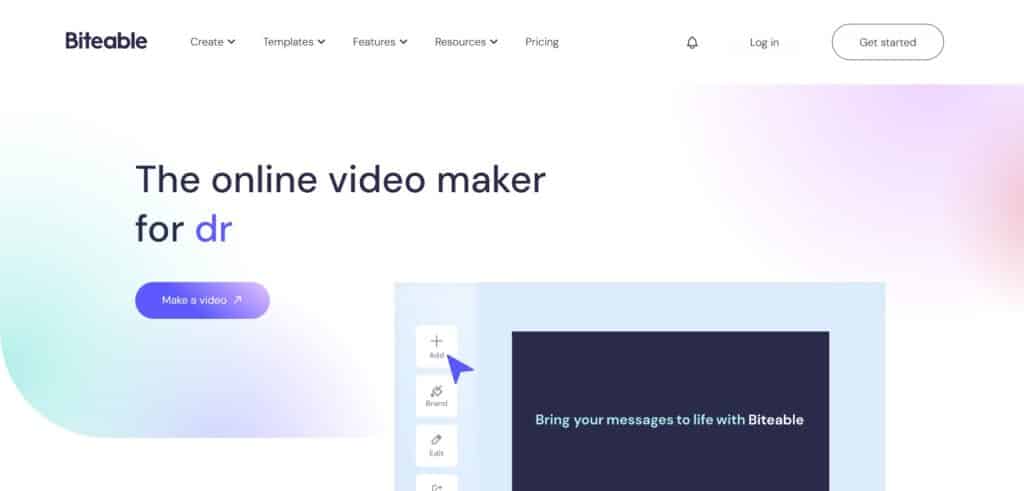Click the Log in link
The image size is (1024, 491).
click(x=764, y=42)
